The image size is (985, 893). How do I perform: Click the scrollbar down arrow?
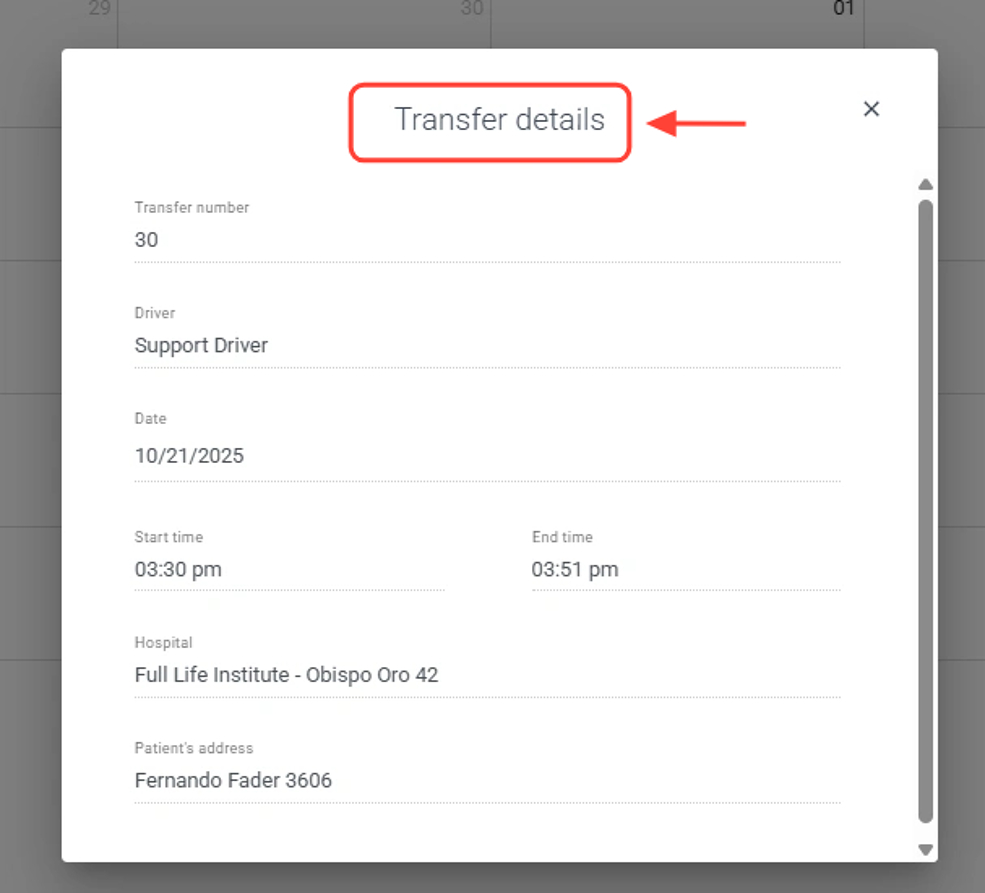pyautogui.click(x=925, y=849)
